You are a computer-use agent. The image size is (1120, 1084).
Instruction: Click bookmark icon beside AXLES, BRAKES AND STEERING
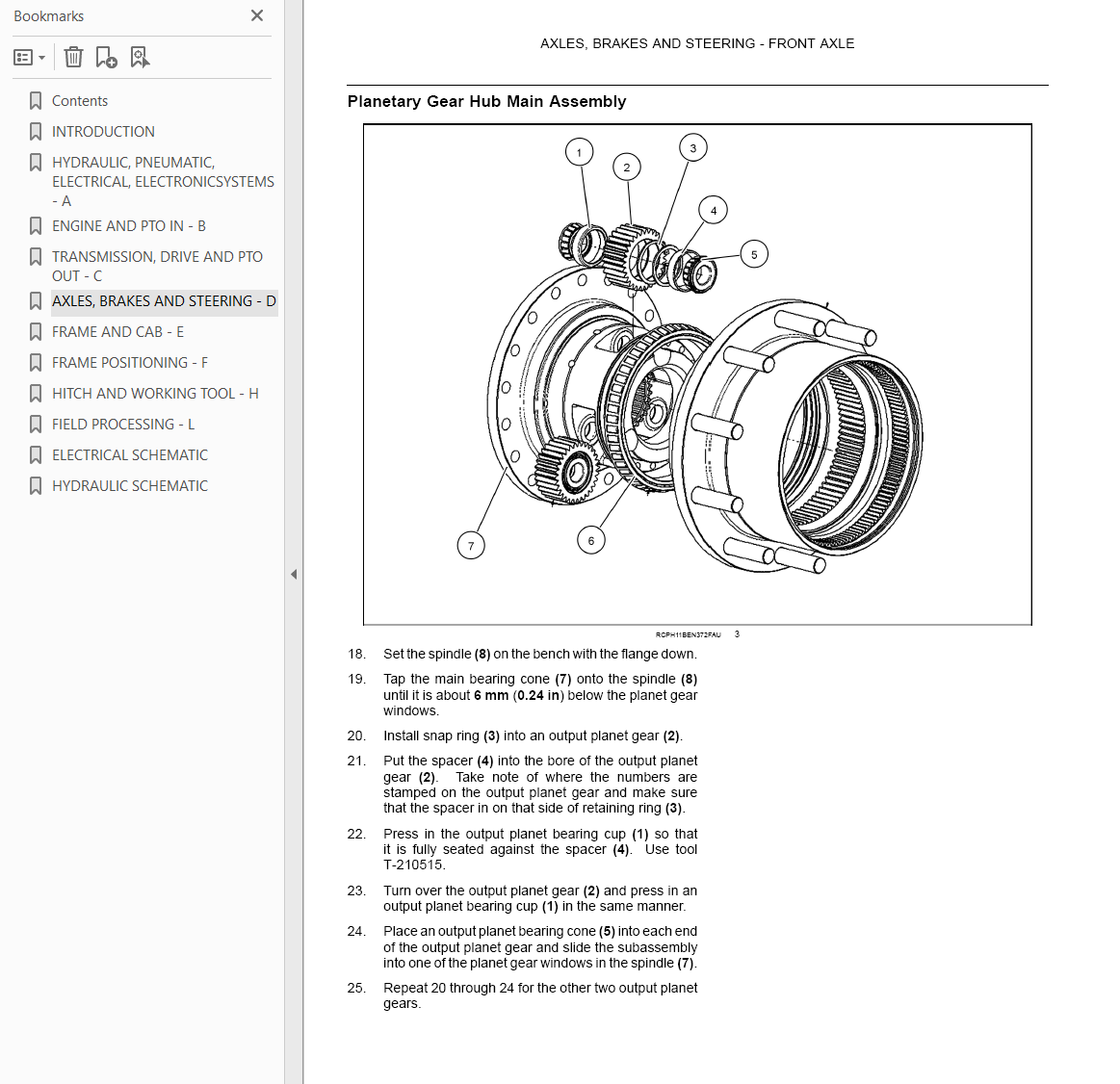[x=35, y=301]
